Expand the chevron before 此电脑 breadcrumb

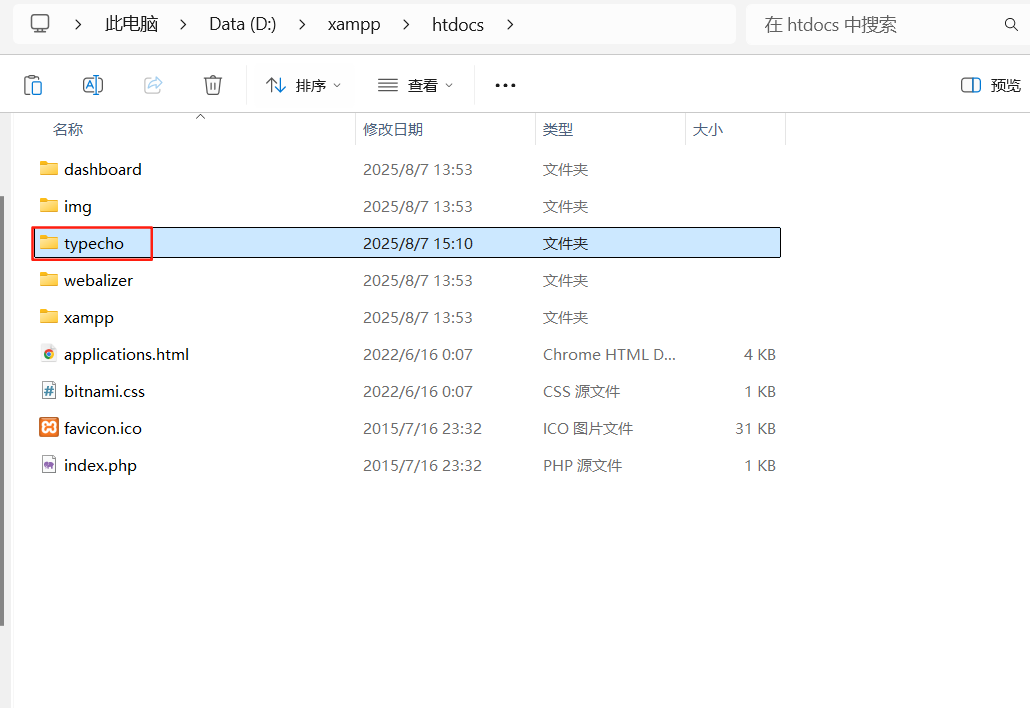(78, 25)
